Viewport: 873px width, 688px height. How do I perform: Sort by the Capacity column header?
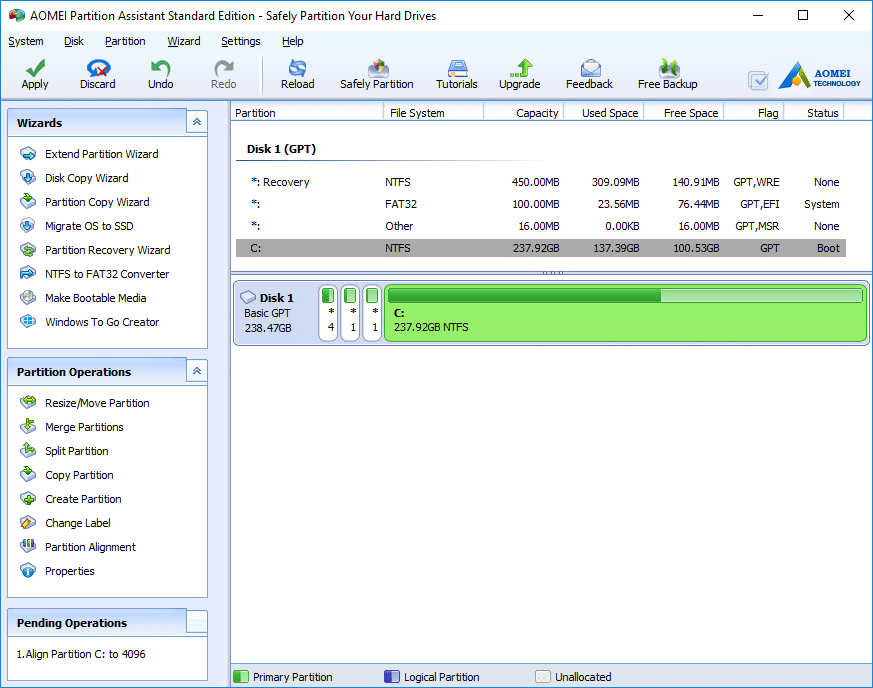pyautogui.click(x=524, y=112)
